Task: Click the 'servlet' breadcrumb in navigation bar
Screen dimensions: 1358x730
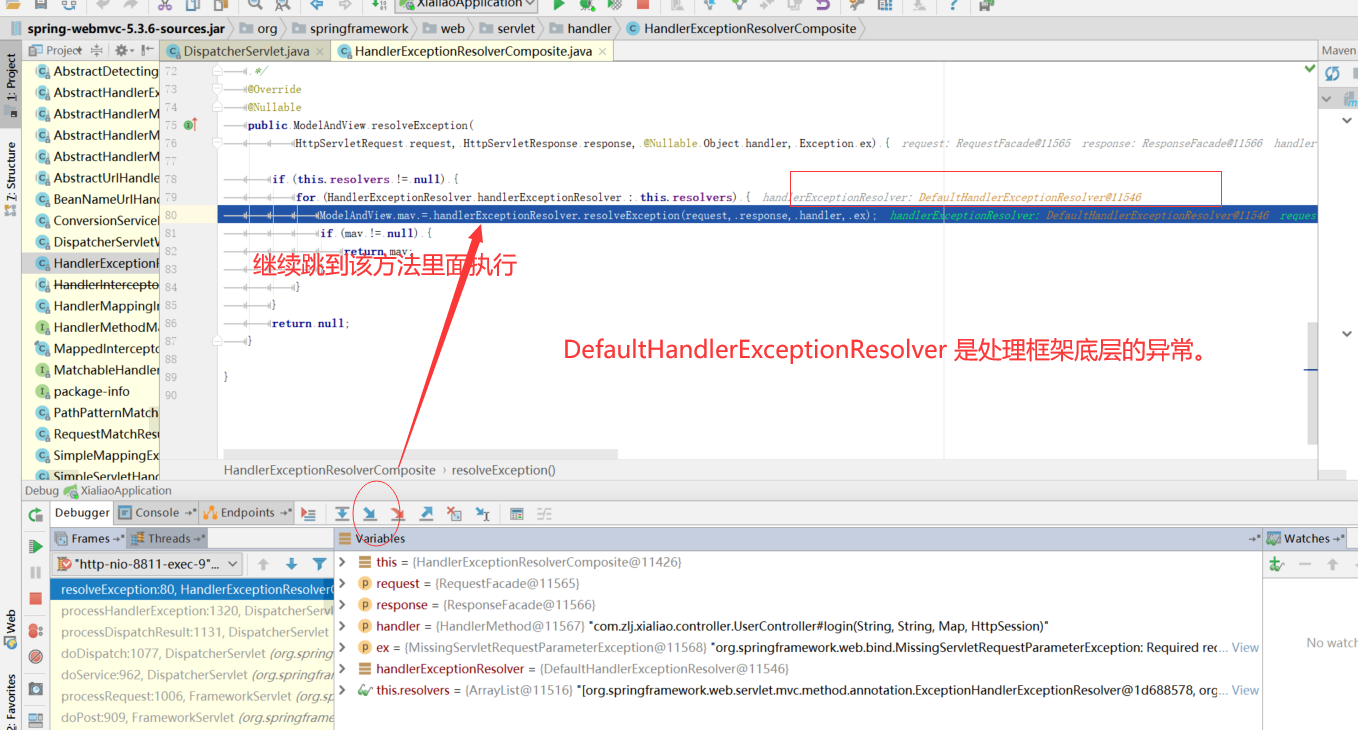Action: click(508, 28)
